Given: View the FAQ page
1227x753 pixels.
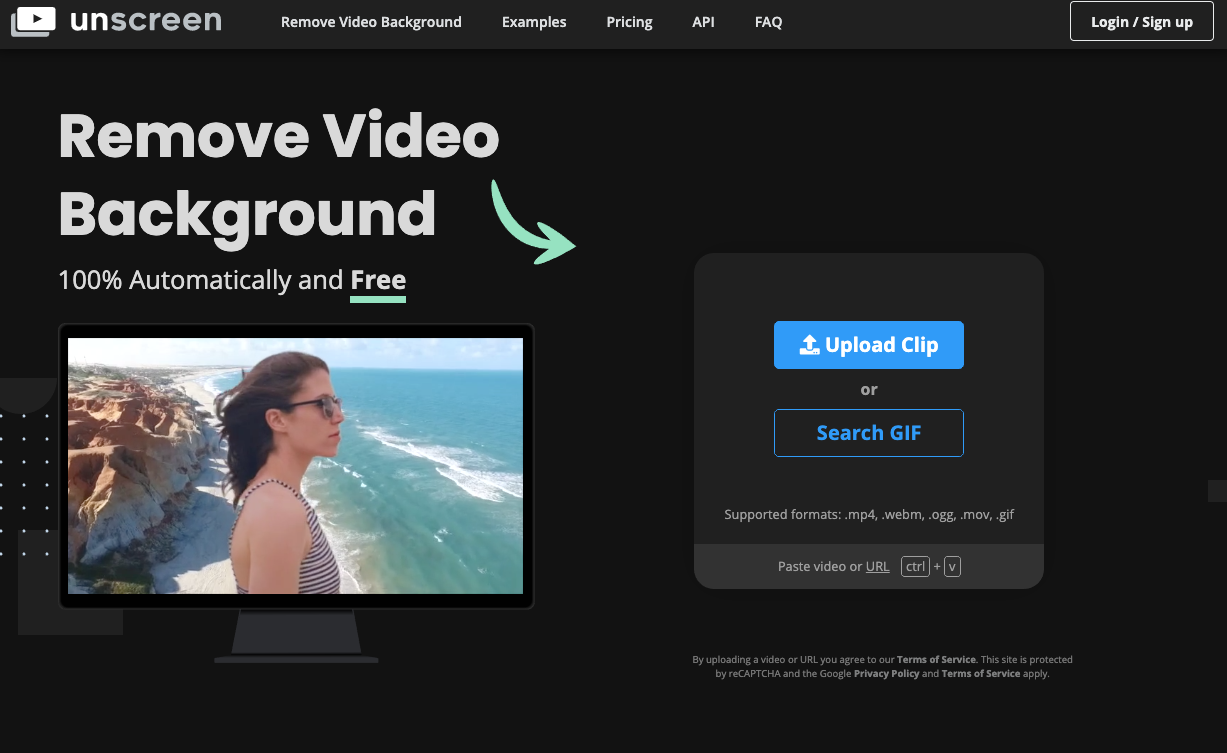Looking at the screenshot, I should tap(769, 22).
